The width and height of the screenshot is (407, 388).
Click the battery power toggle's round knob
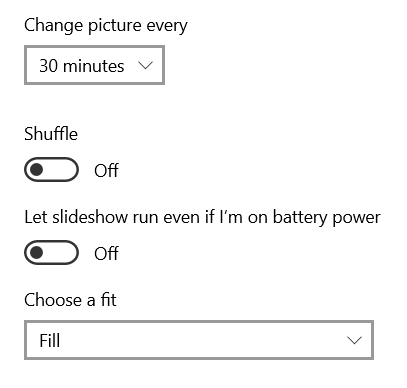point(36,253)
